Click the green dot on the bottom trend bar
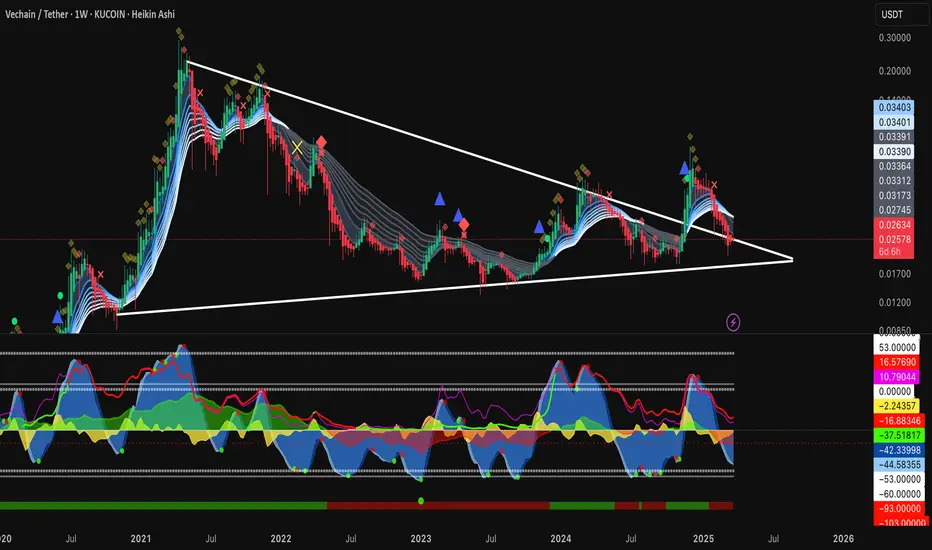The height and width of the screenshot is (550, 932). (421, 501)
